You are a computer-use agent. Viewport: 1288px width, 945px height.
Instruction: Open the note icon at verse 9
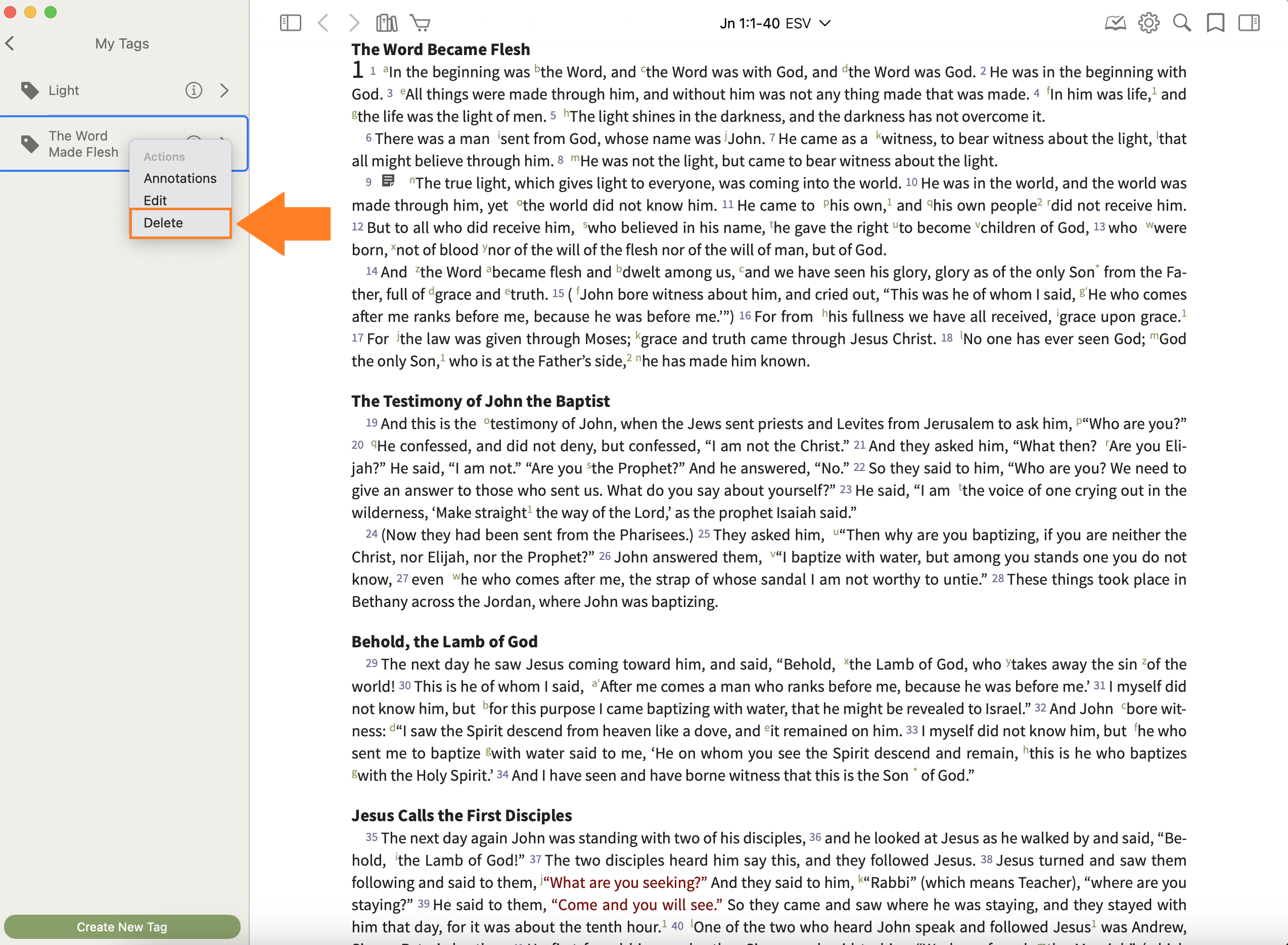pos(388,181)
